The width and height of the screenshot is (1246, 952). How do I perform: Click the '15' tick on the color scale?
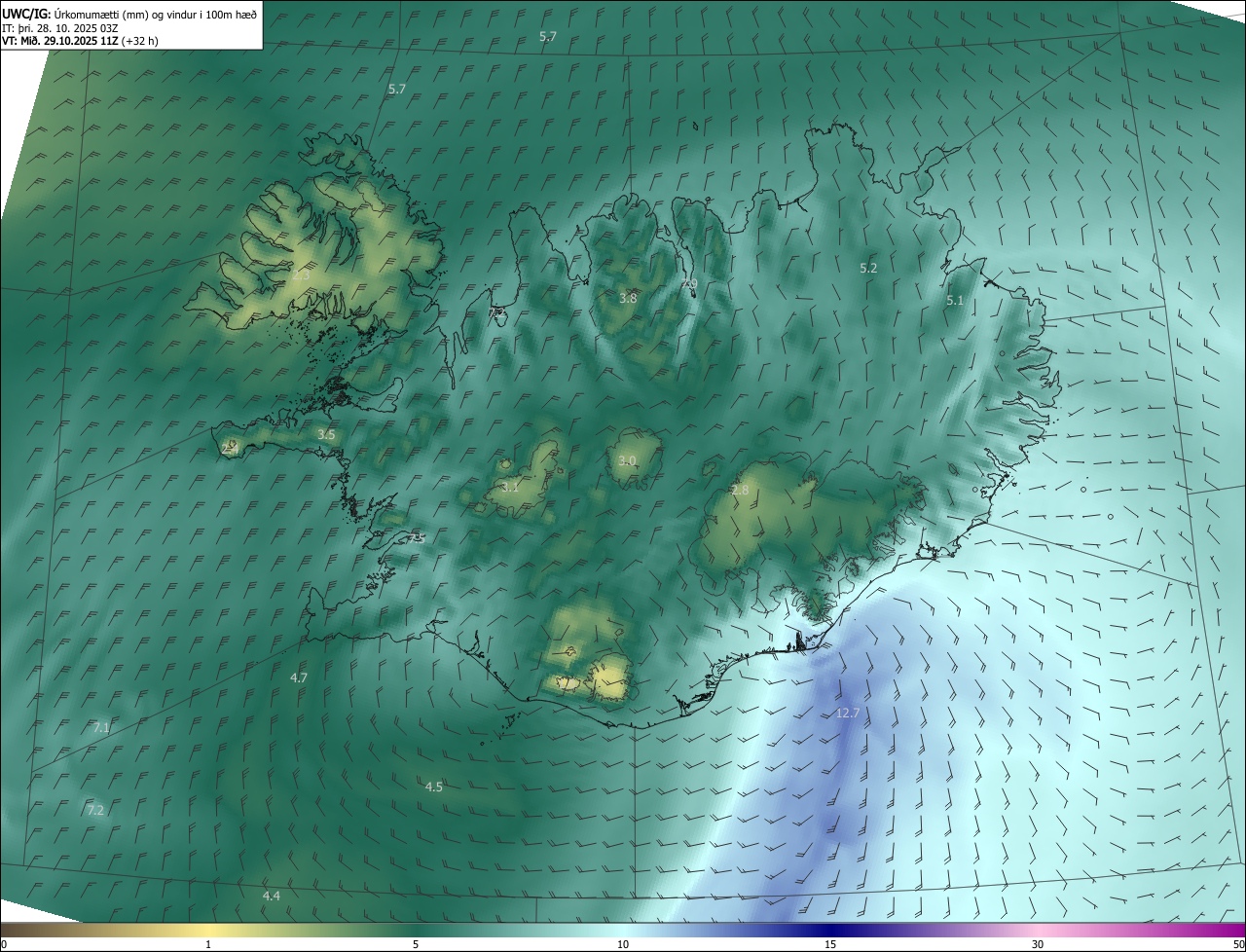click(x=830, y=944)
